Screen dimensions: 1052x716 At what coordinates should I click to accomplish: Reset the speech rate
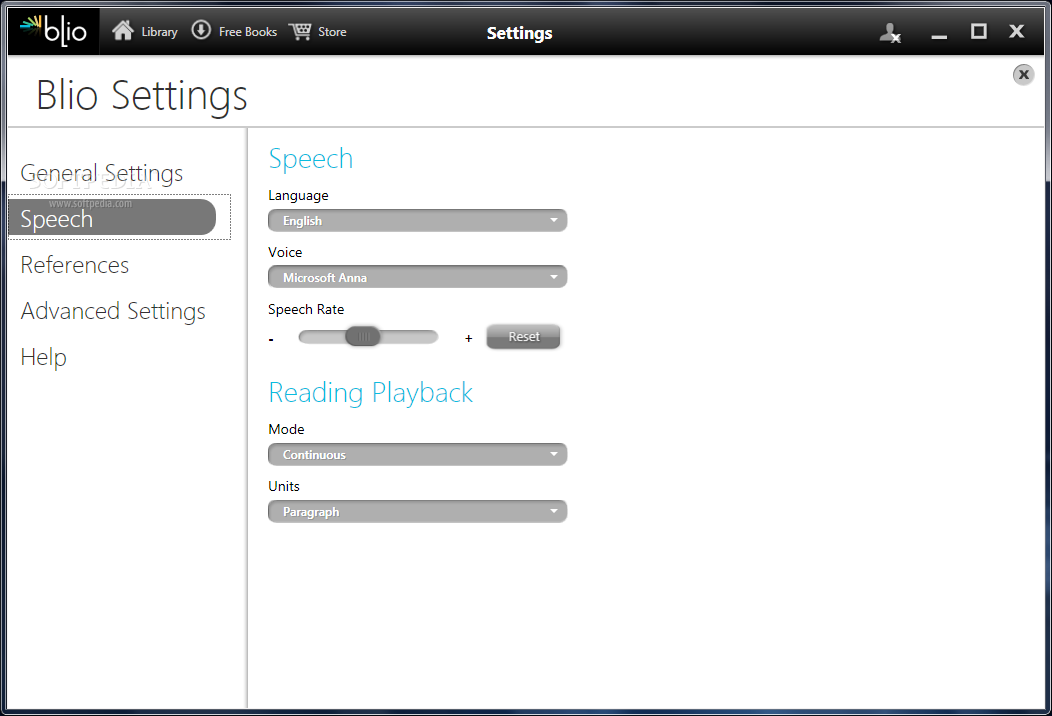coord(523,336)
